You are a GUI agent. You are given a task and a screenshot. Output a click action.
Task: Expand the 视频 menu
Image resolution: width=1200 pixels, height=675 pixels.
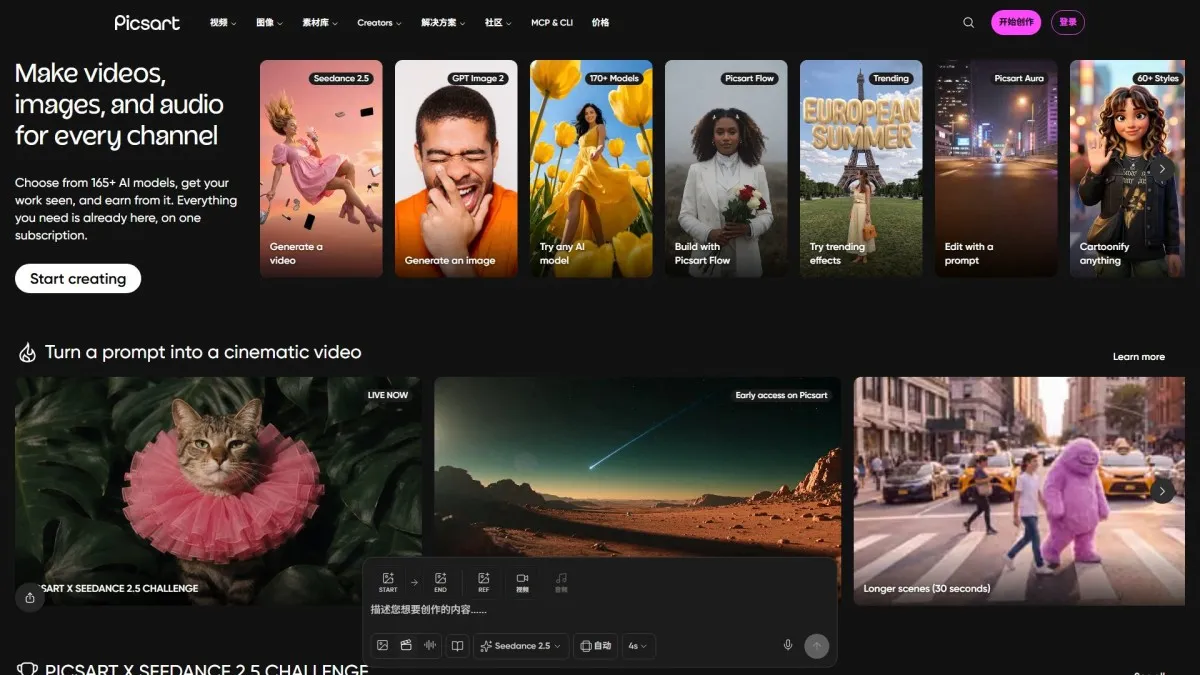223,22
